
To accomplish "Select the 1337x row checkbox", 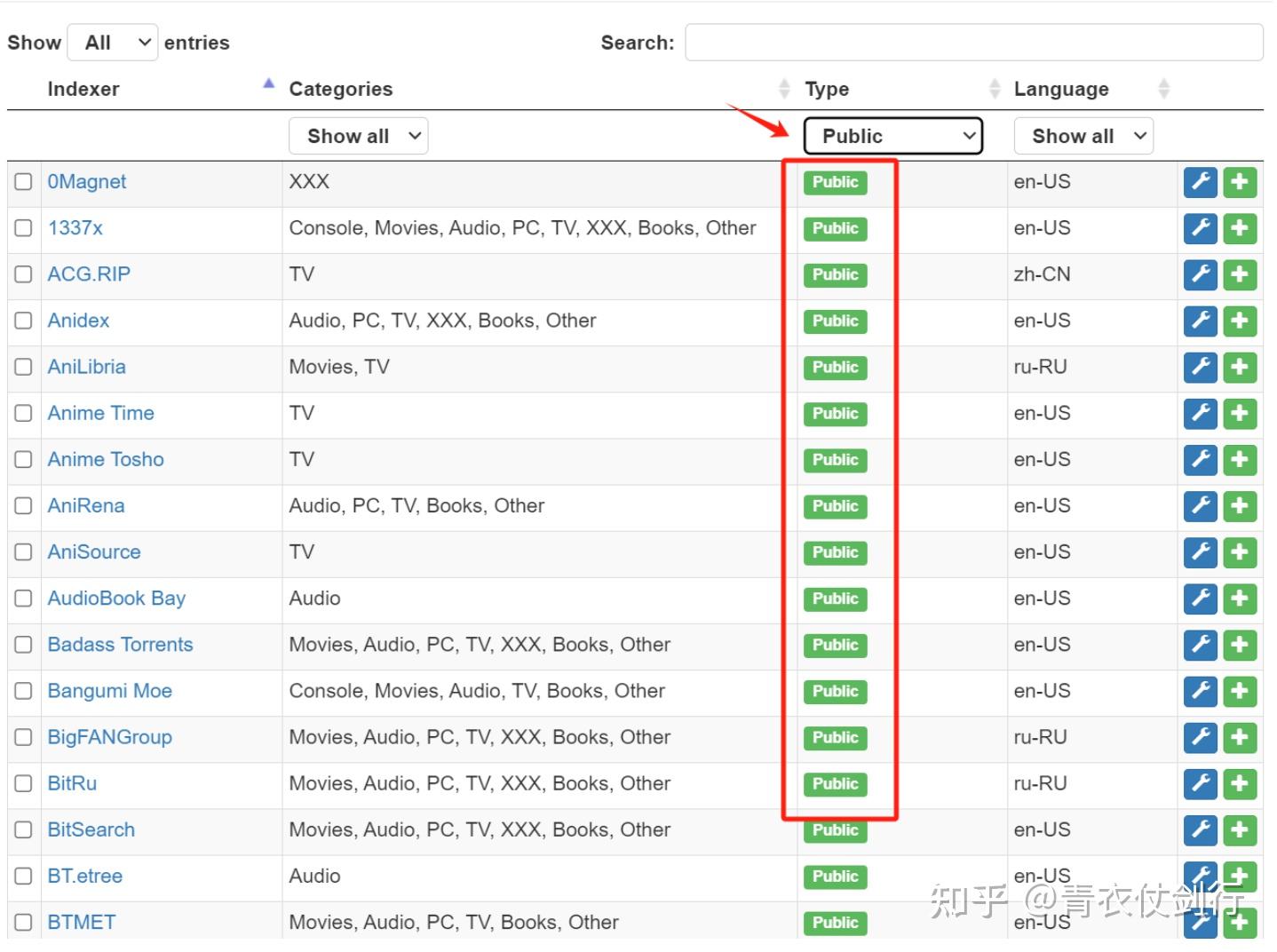I will (x=23, y=228).
